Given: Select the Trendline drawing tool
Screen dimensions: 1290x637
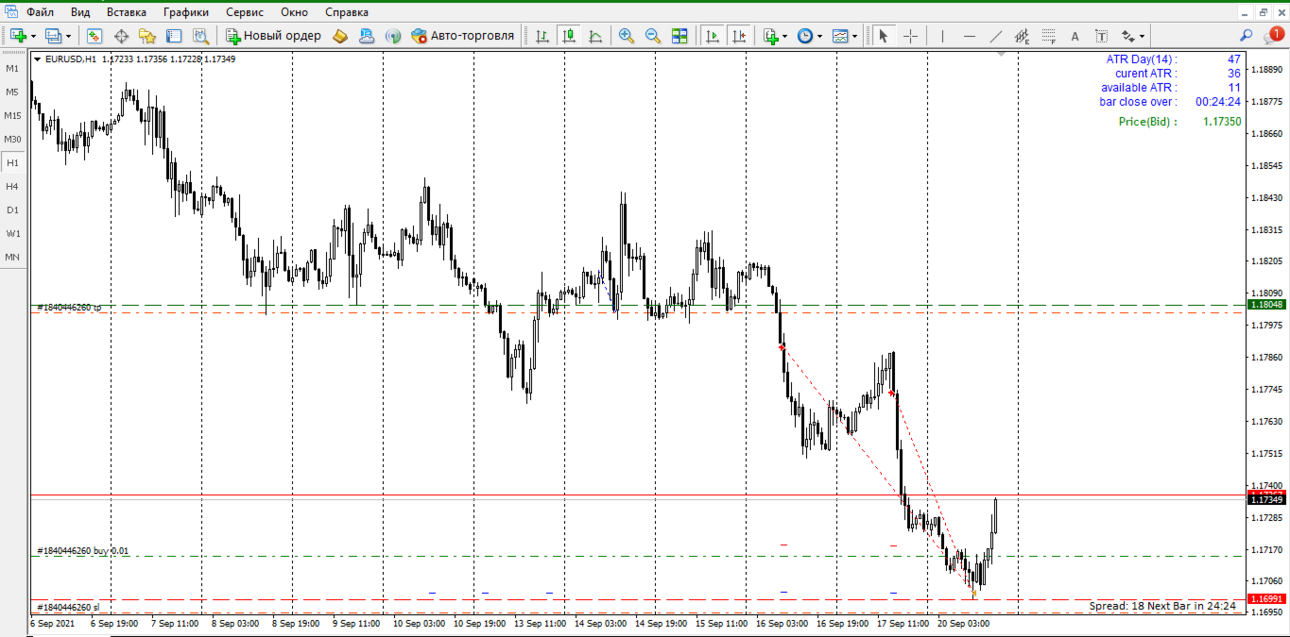Looking at the screenshot, I should pos(996,36).
